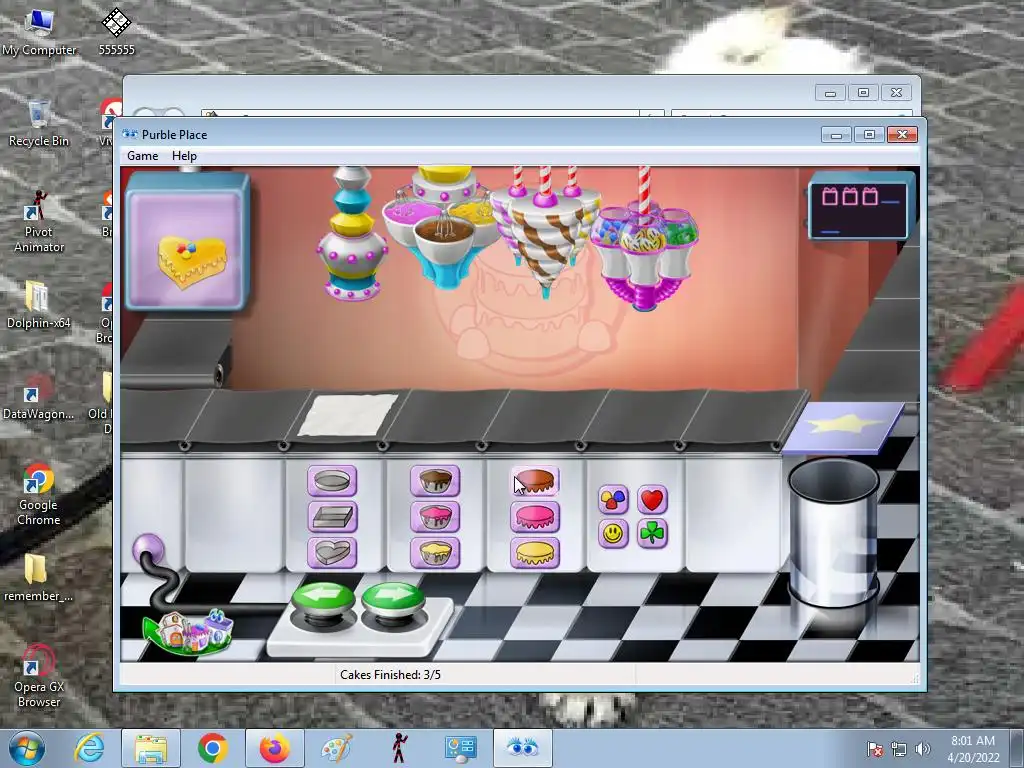
Task: Close the Purble Place window
Action: point(903,135)
